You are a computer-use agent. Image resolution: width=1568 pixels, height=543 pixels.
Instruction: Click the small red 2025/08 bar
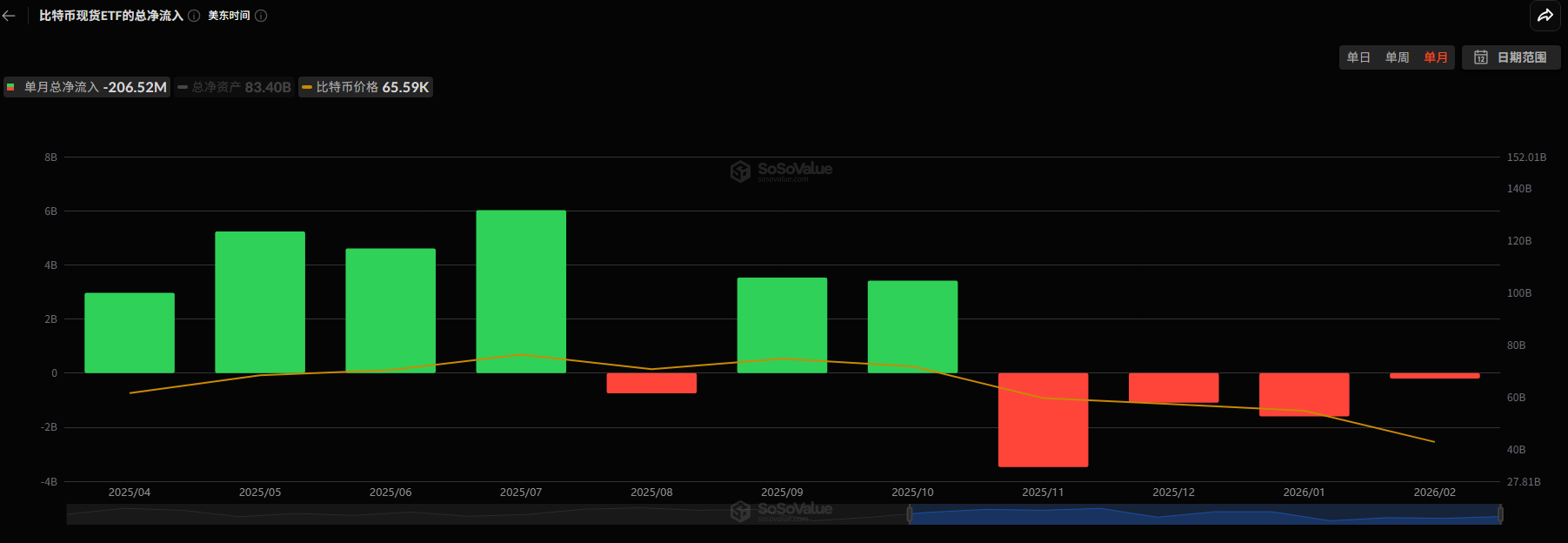pyautogui.click(x=651, y=383)
